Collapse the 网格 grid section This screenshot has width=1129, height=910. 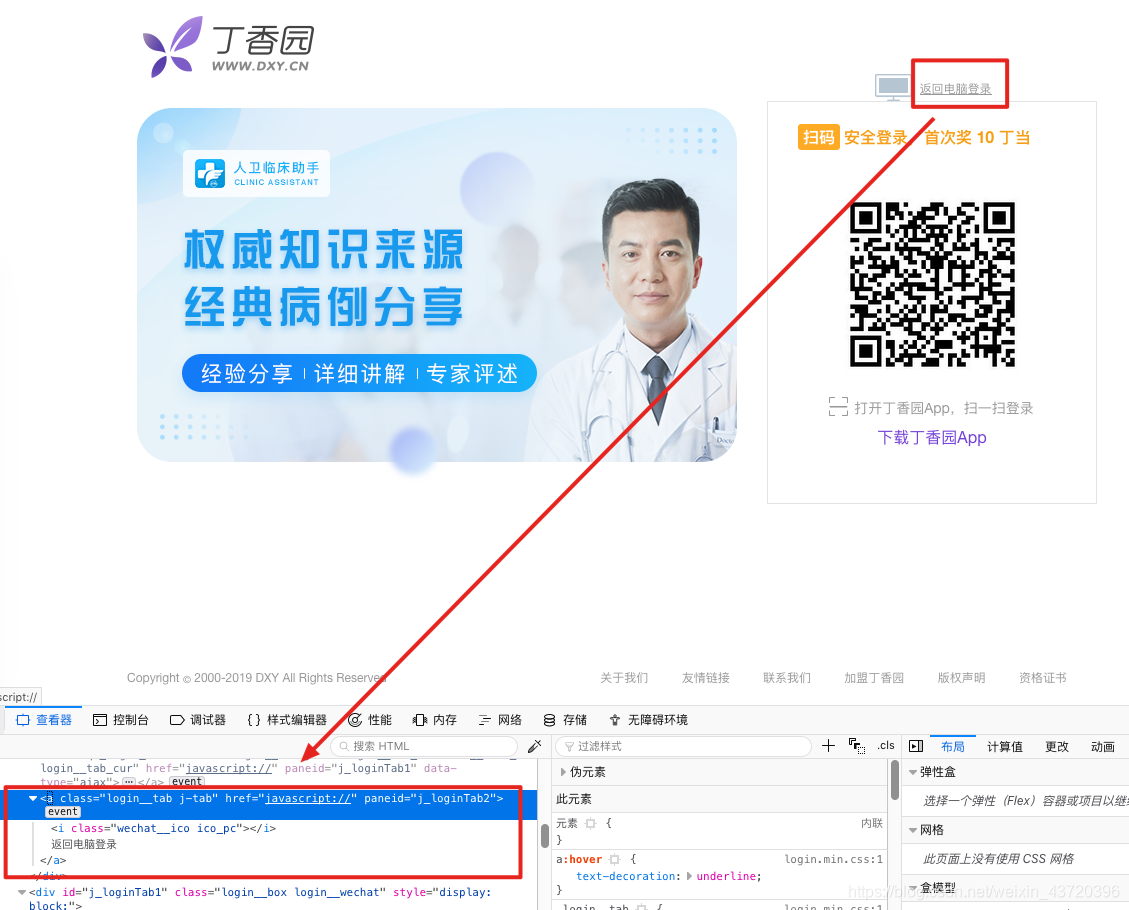[x=913, y=830]
